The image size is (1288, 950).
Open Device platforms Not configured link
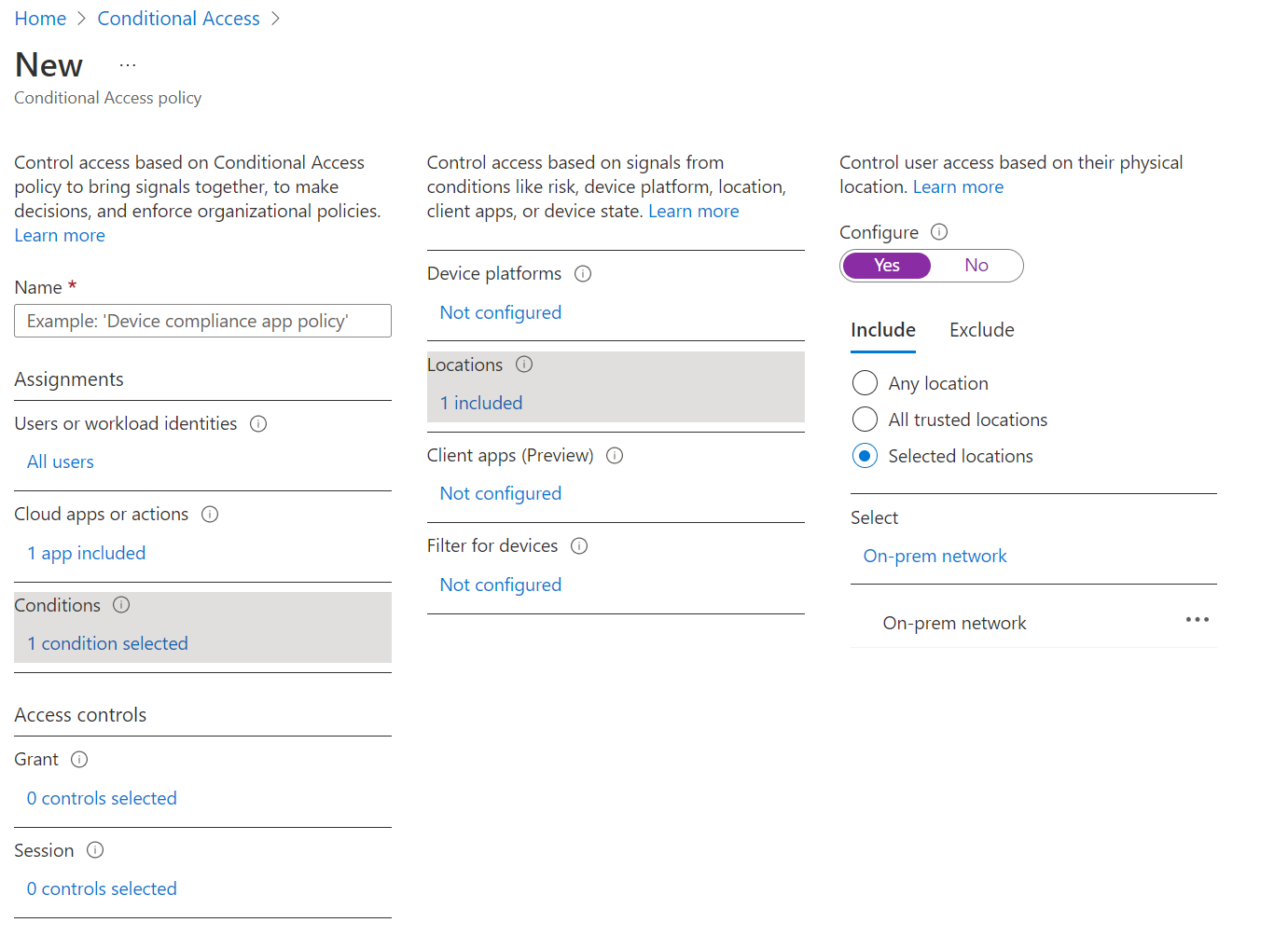pos(501,313)
